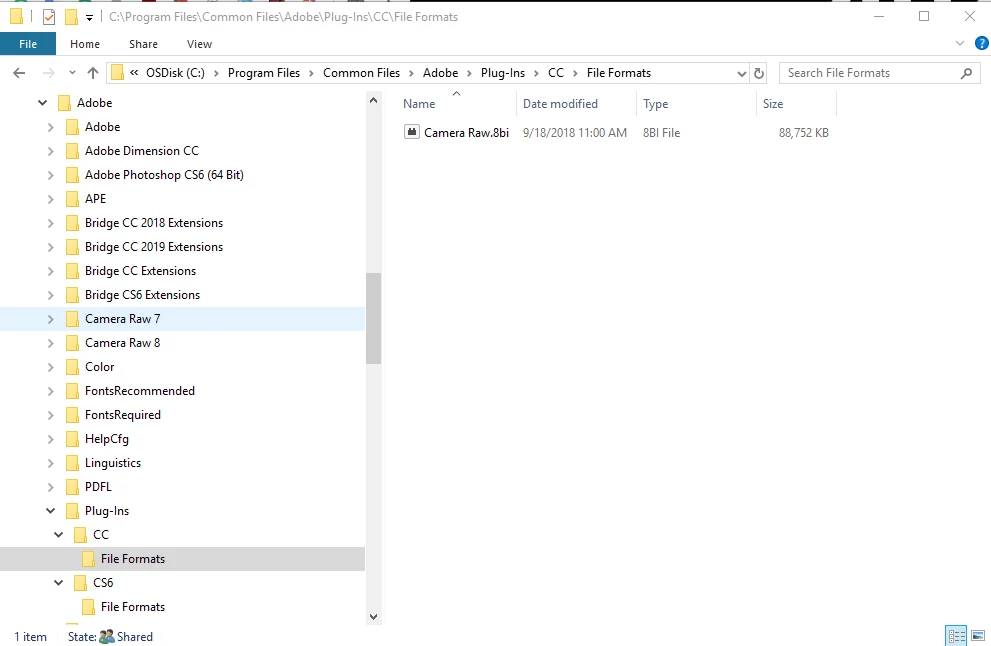Go up one folder level
The width and height of the screenshot is (991, 646).
(93, 73)
